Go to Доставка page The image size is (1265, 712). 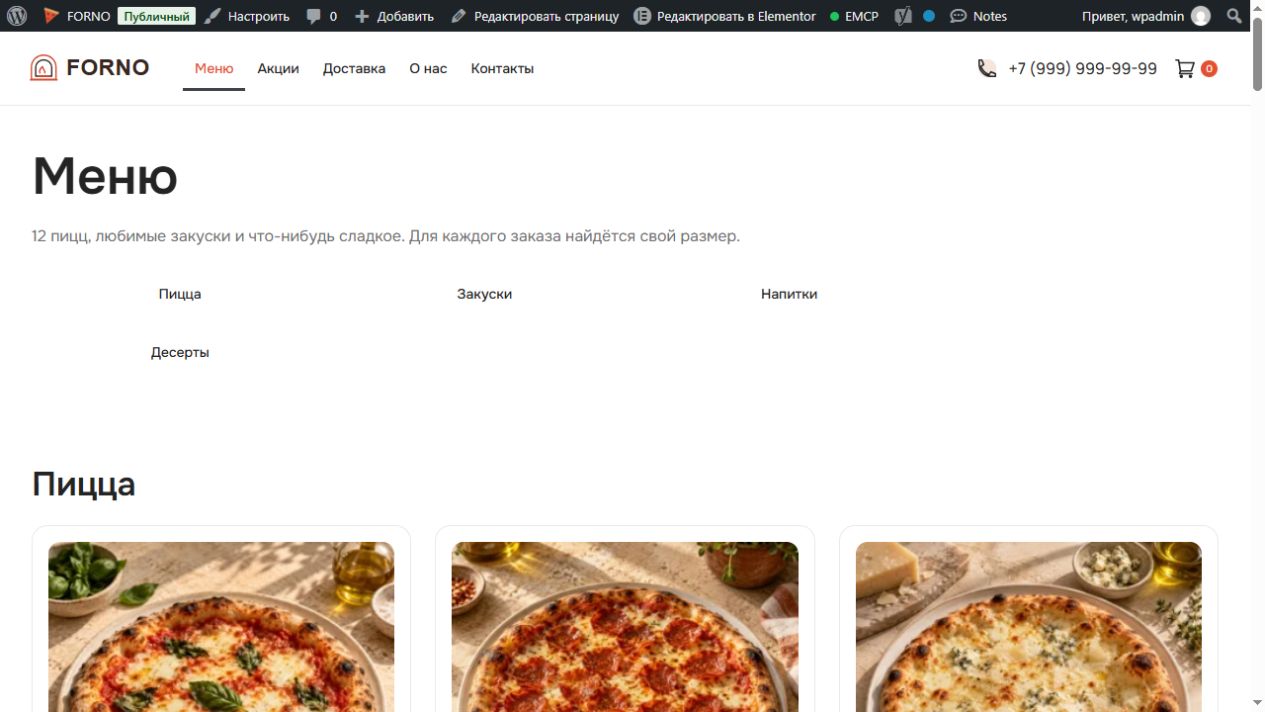(354, 68)
